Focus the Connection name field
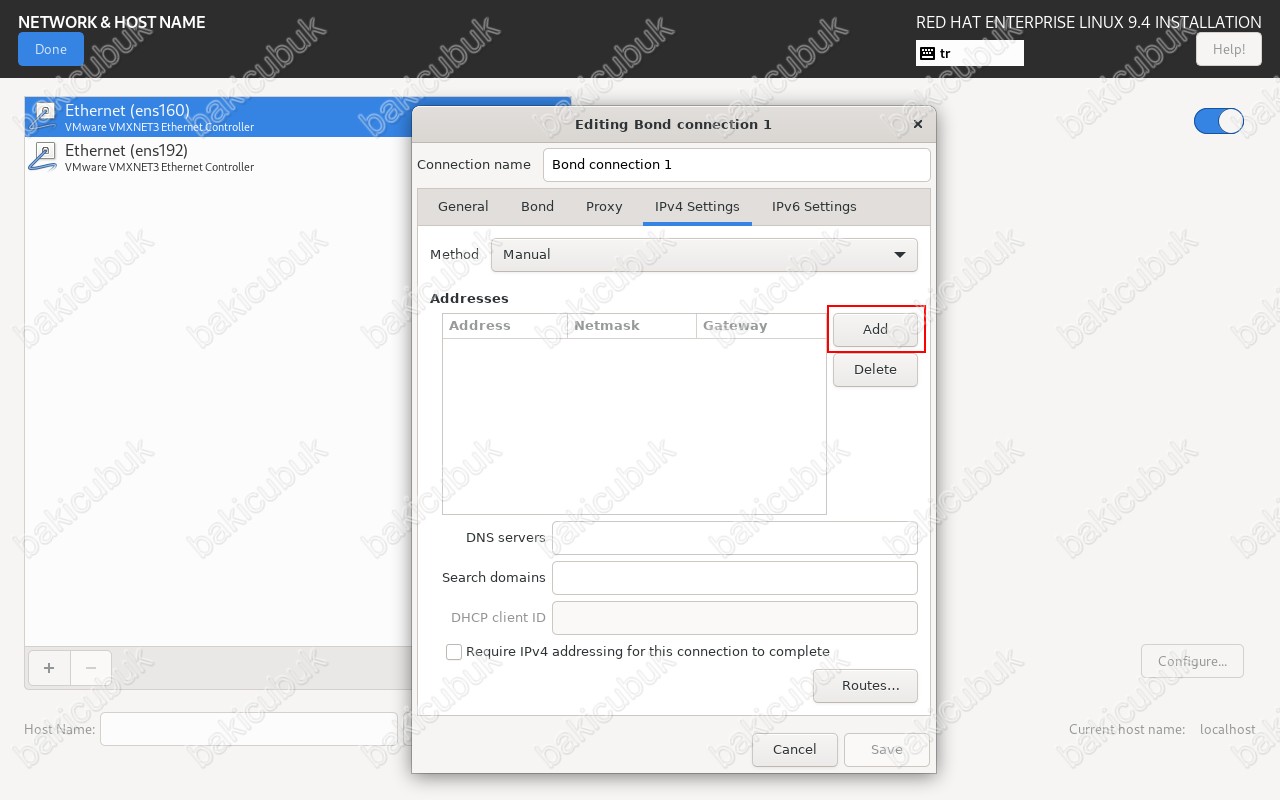Image resolution: width=1280 pixels, height=800 pixels. click(x=737, y=165)
